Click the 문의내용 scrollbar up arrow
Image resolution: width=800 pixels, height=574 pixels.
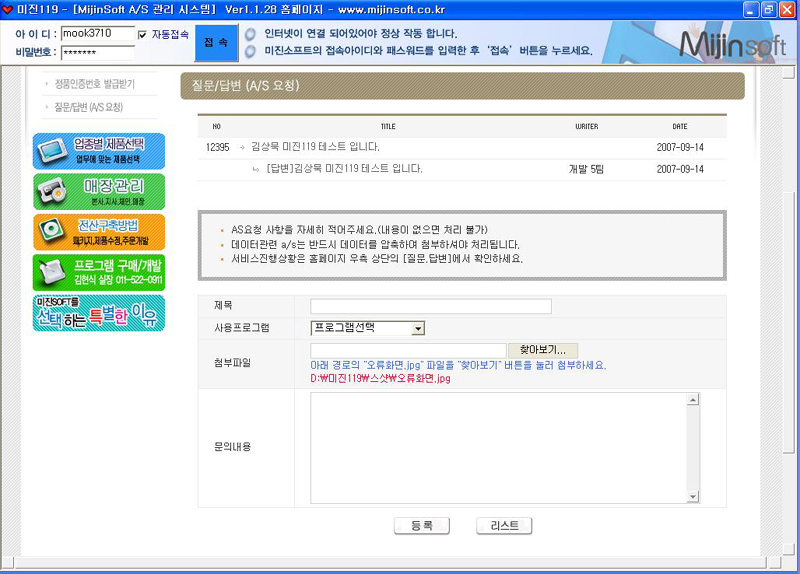tap(693, 400)
